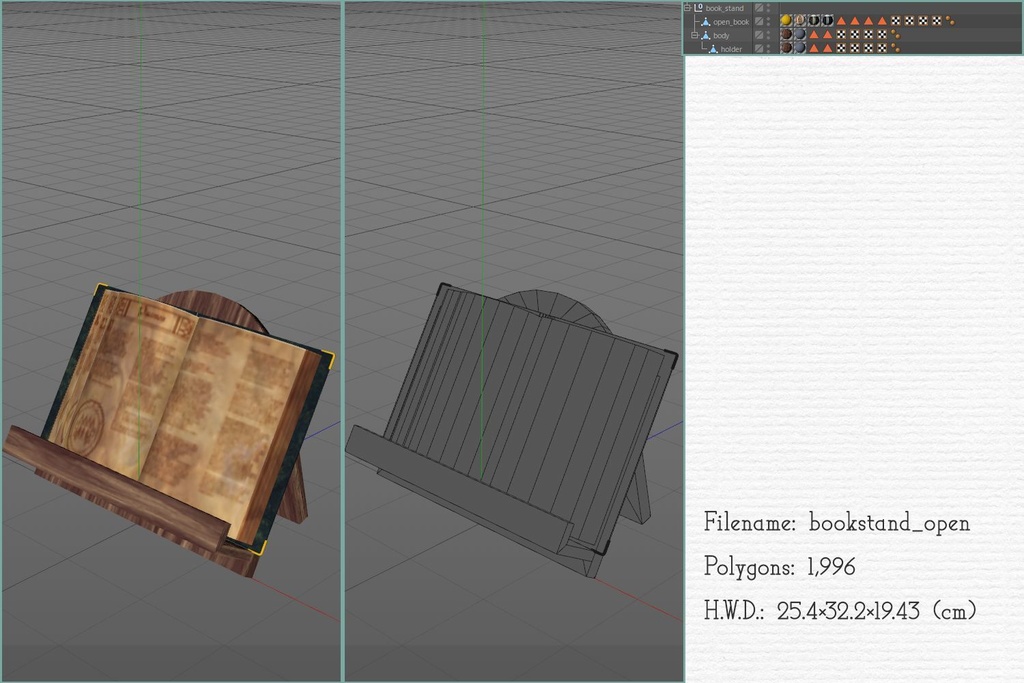This screenshot has height=683, width=1024.
Task: Select the second orange selection tag on body
Action: click(x=827, y=35)
